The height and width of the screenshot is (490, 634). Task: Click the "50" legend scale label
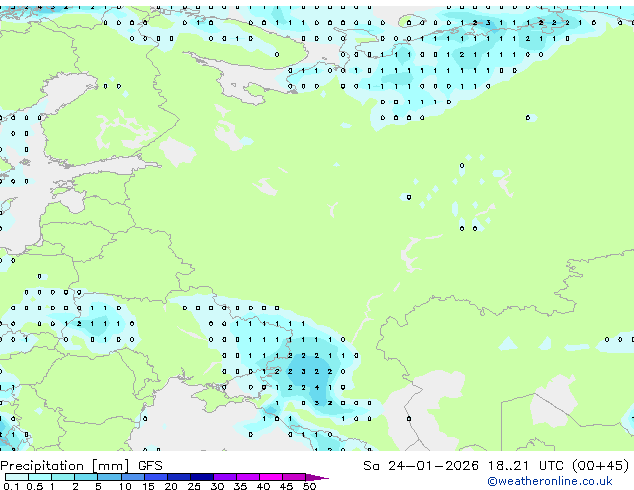coord(309,486)
